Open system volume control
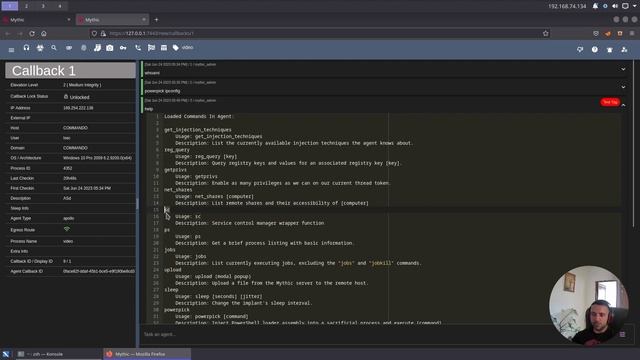Screen dimensions: 640x360 (615, 6)
